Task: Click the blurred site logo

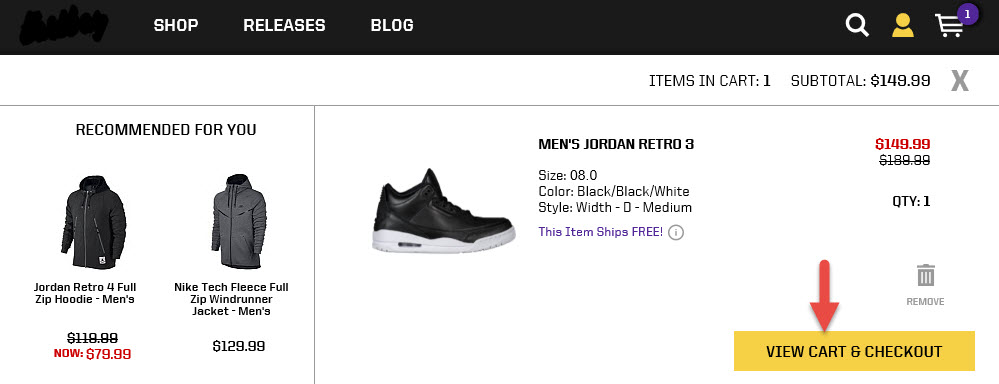Action: pyautogui.click(x=64, y=27)
